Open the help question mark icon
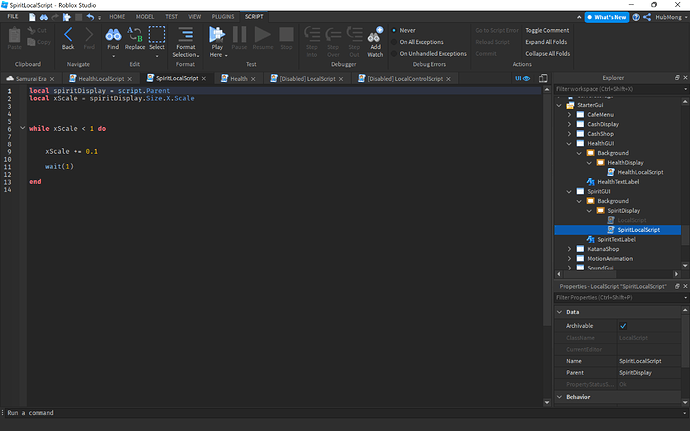This screenshot has height=431, width=690. 636,17
